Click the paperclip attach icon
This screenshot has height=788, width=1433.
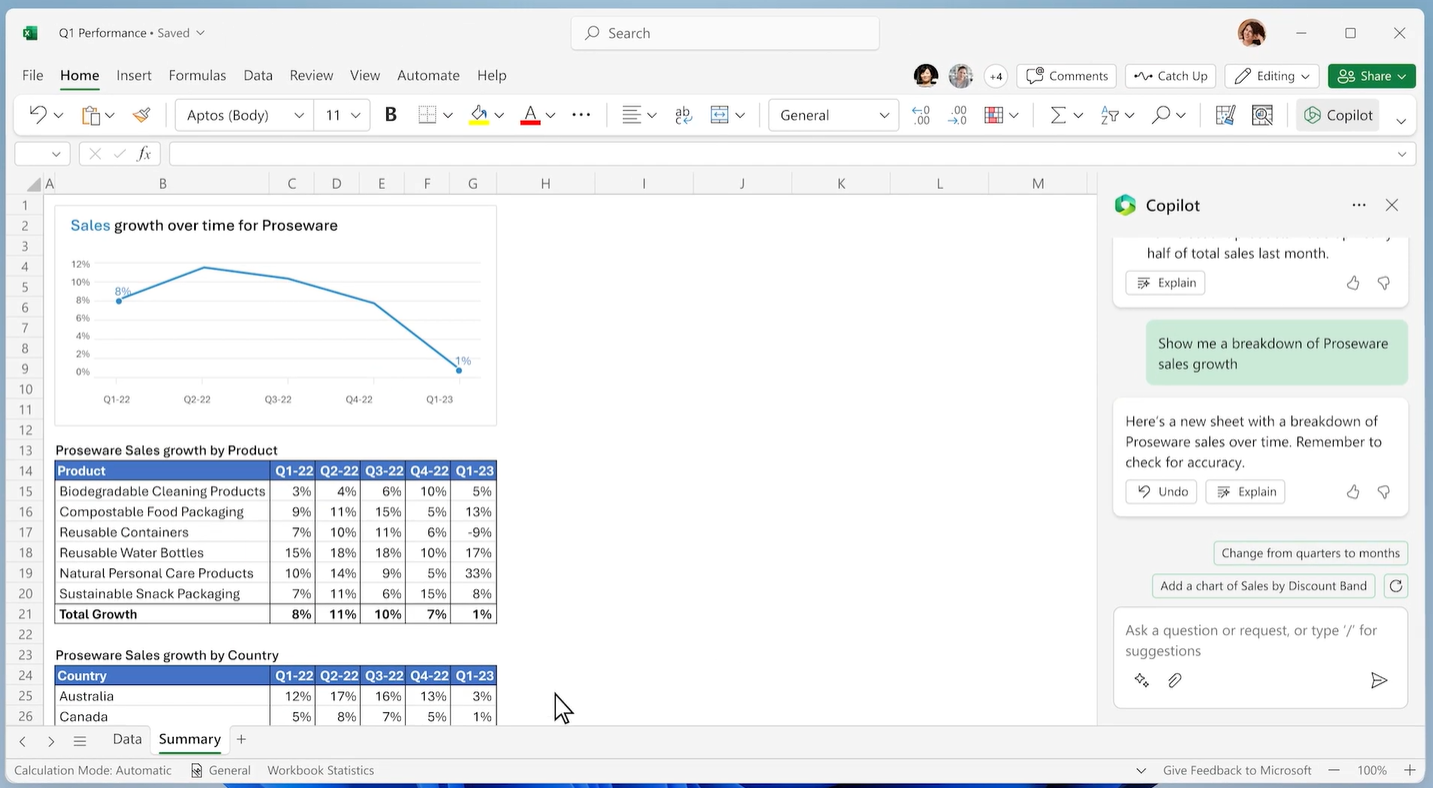pyautogui.click(x=1175, y=681)
